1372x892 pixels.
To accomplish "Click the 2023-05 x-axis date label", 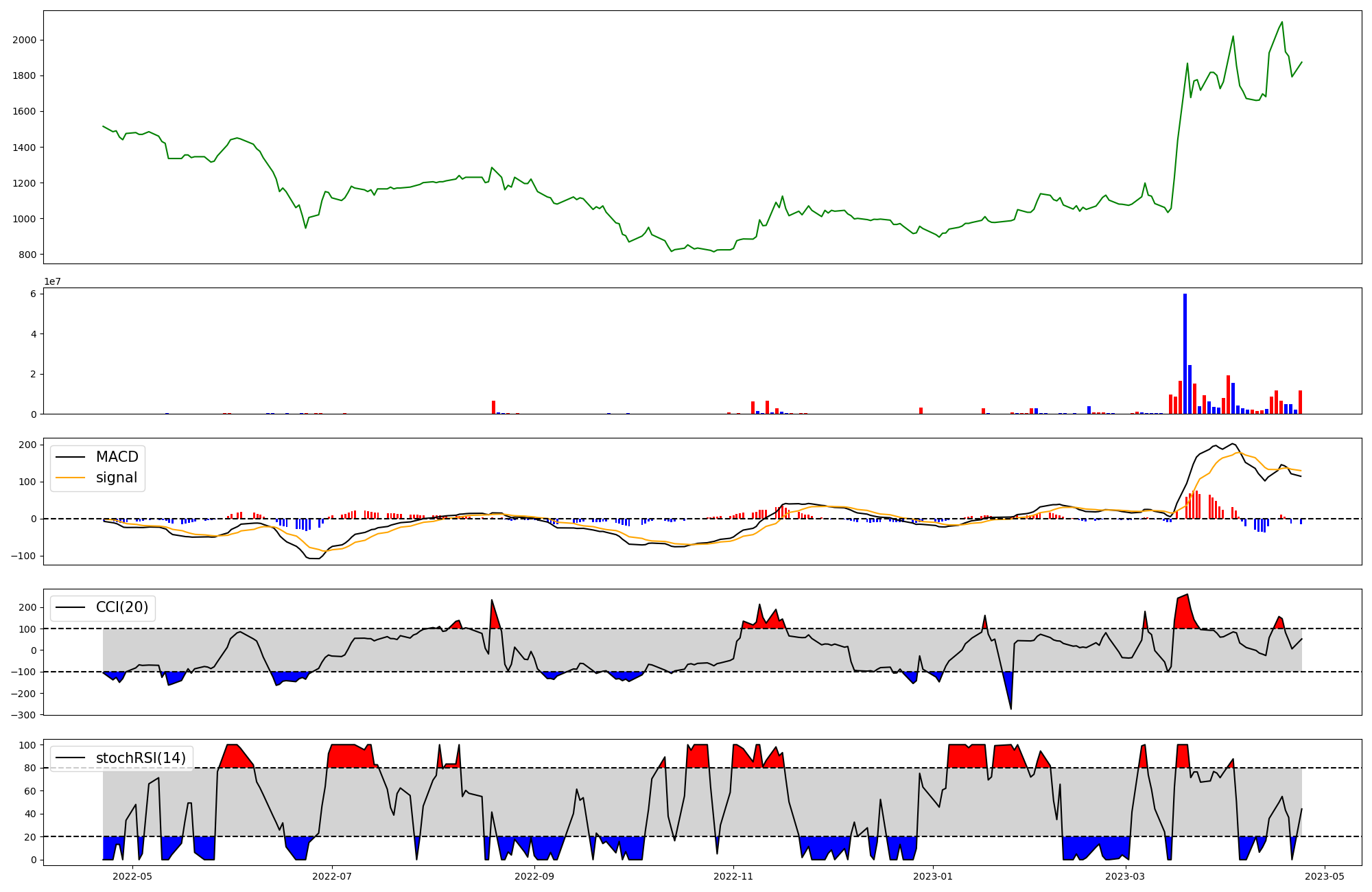I will point(1324,876).
